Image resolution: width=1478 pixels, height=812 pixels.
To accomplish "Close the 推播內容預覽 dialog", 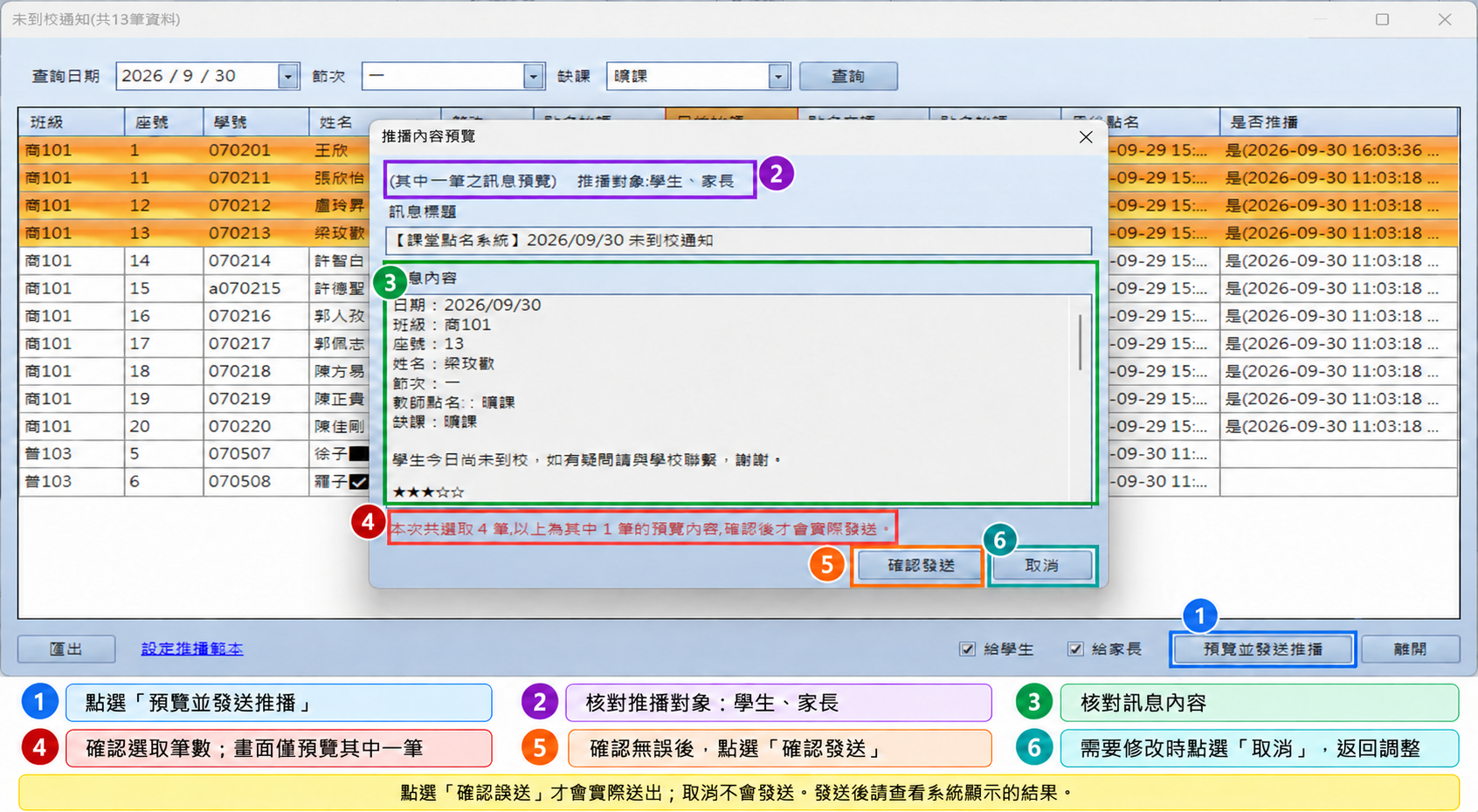I will (x=1086, y=137).
